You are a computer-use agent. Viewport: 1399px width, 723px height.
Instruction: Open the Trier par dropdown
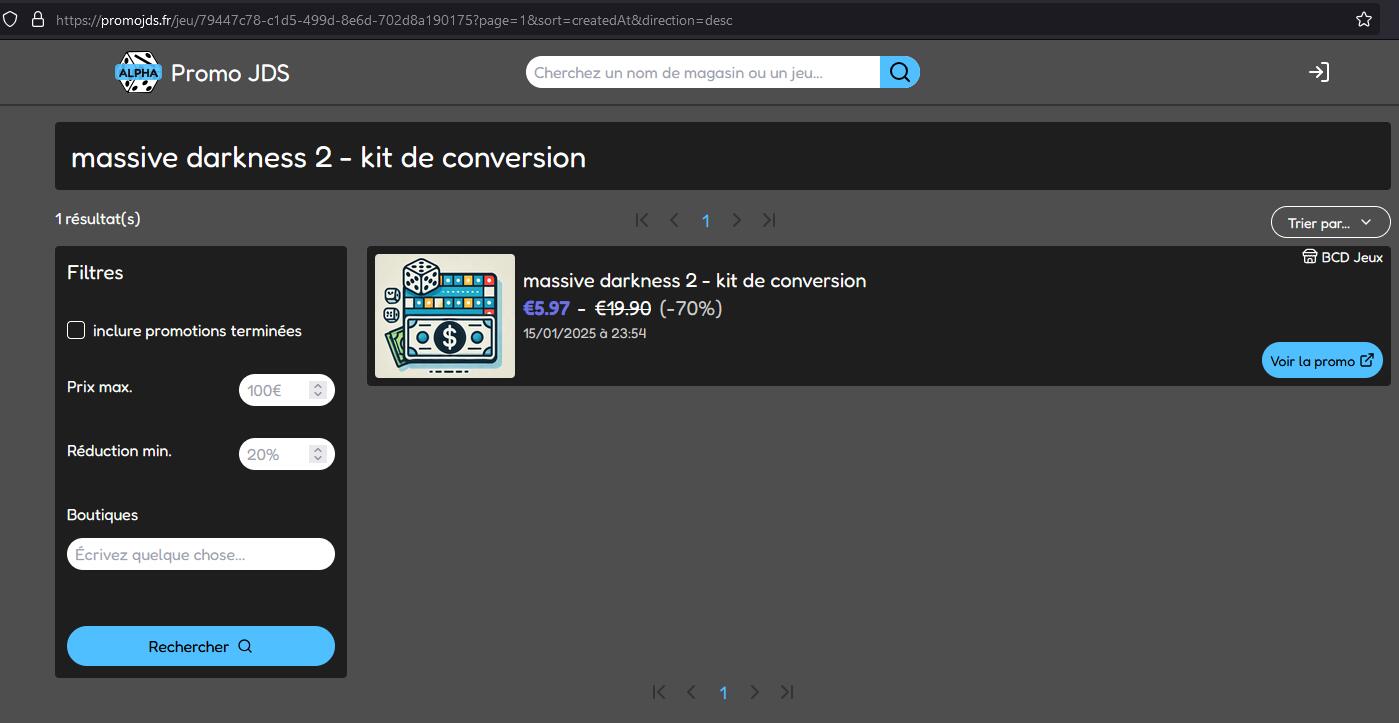coord(1330,222)
